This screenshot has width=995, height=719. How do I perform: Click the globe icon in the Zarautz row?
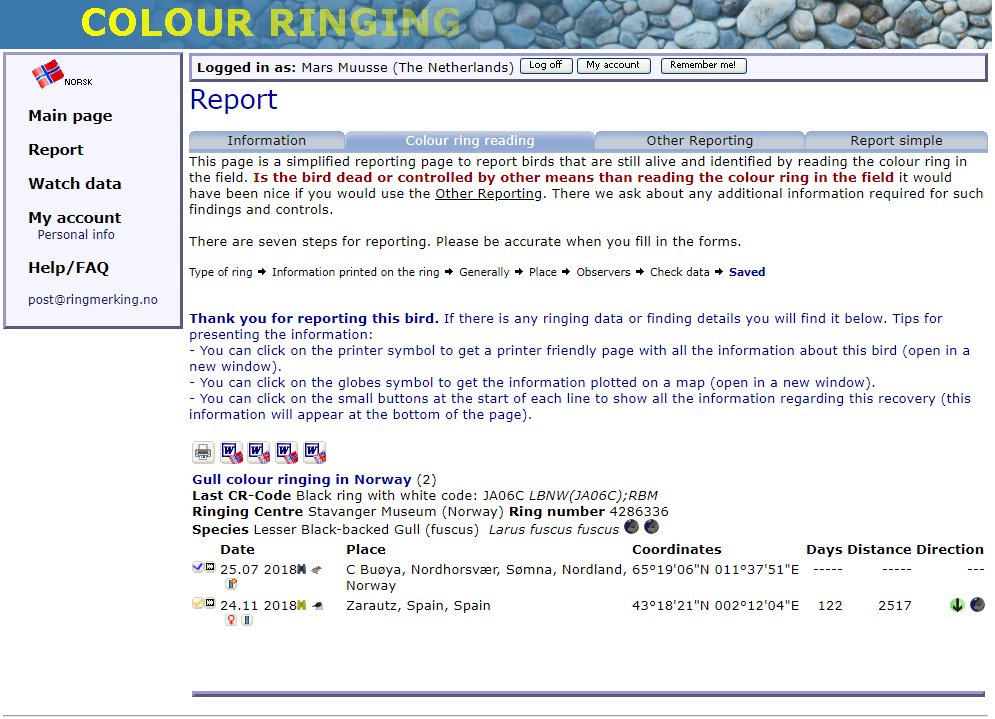pyautogui.click(x=977, y=605)
